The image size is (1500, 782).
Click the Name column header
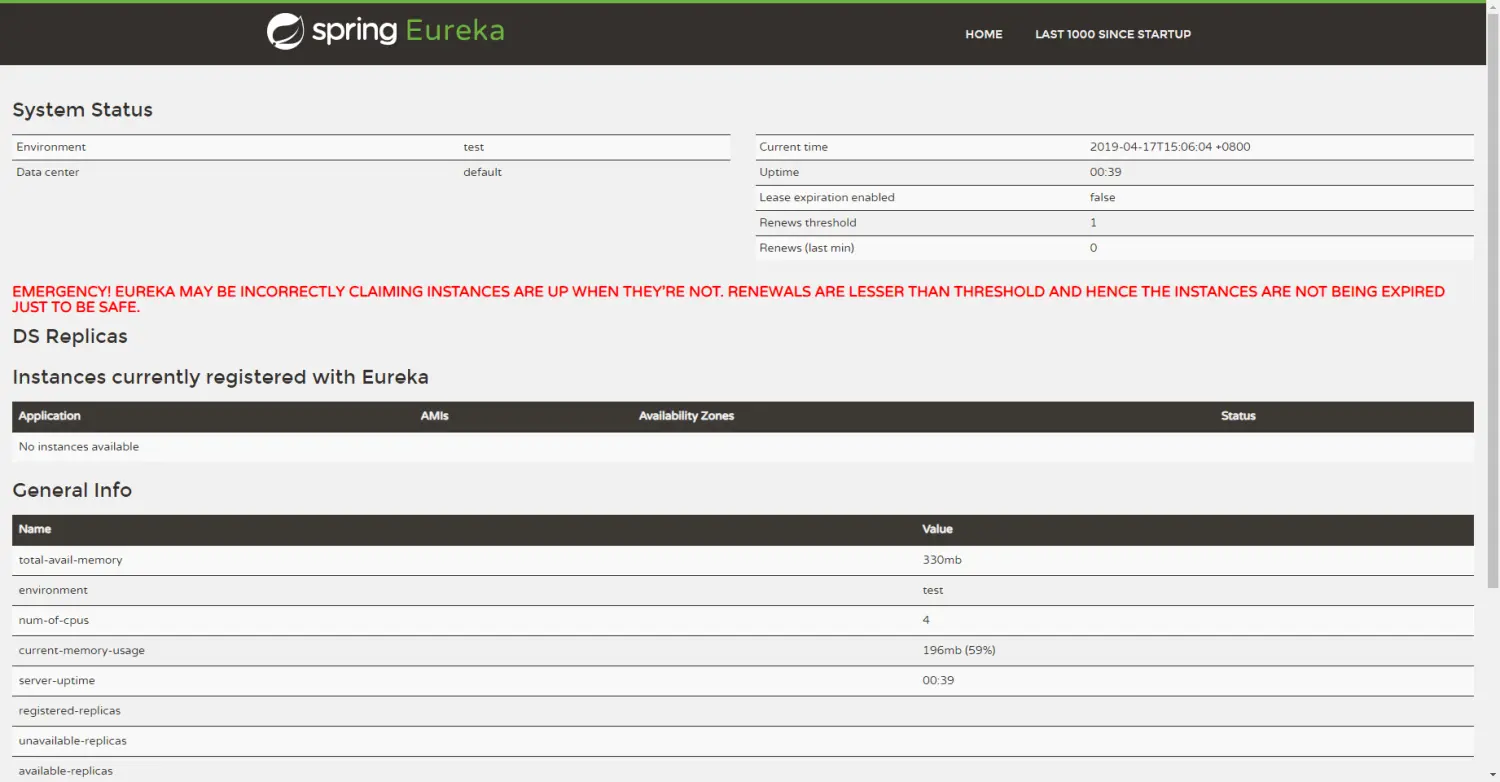[35, 529]
